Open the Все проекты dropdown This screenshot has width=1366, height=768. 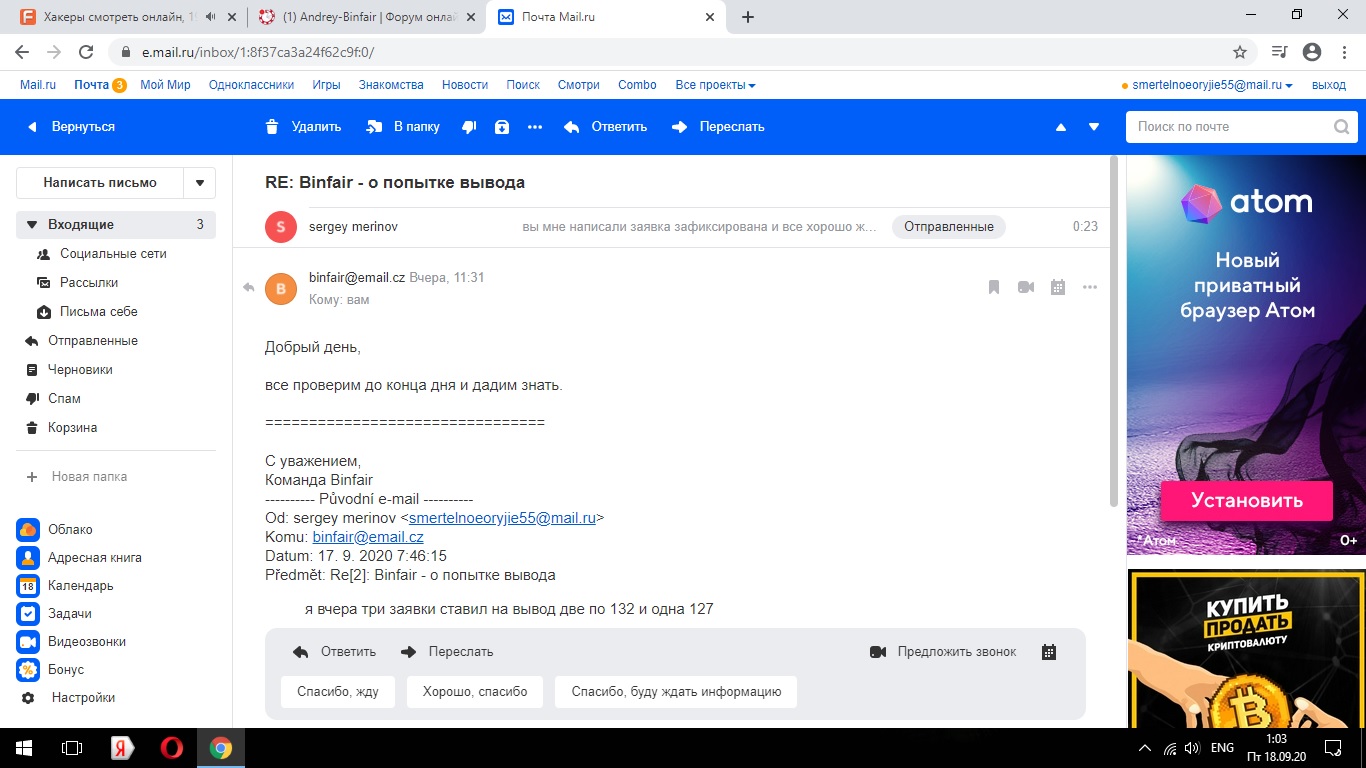715,85
